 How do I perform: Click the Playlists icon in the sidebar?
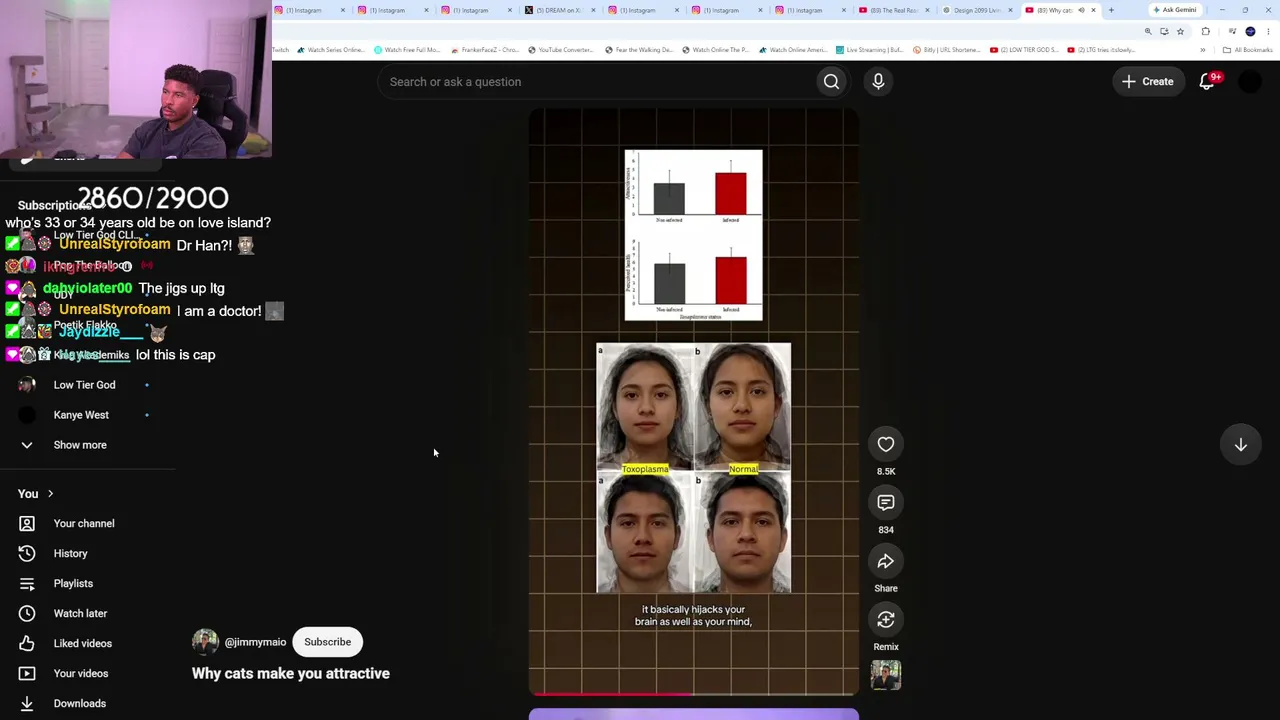click(x=27, y=583)
